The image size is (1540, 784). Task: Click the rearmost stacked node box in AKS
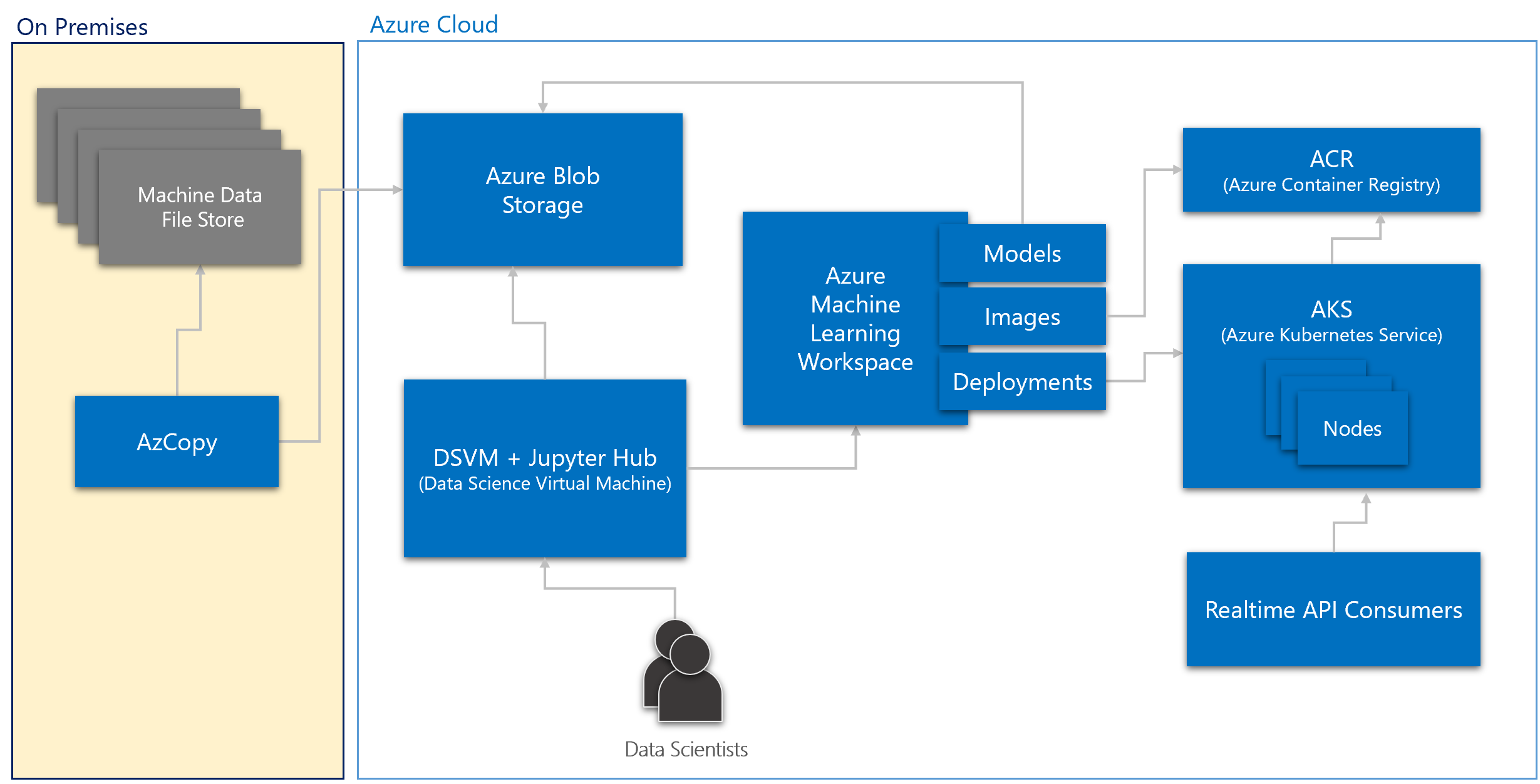coord(1314,367)
